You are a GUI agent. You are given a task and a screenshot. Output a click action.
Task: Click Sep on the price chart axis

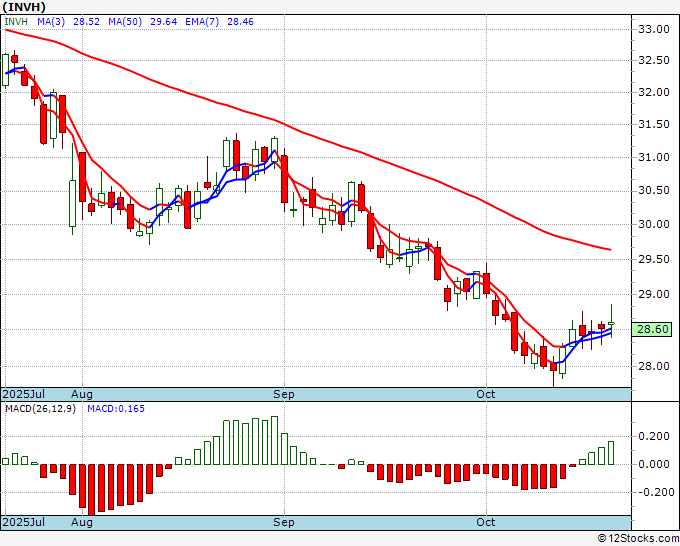pyautogui.click(x=284, y=394)
